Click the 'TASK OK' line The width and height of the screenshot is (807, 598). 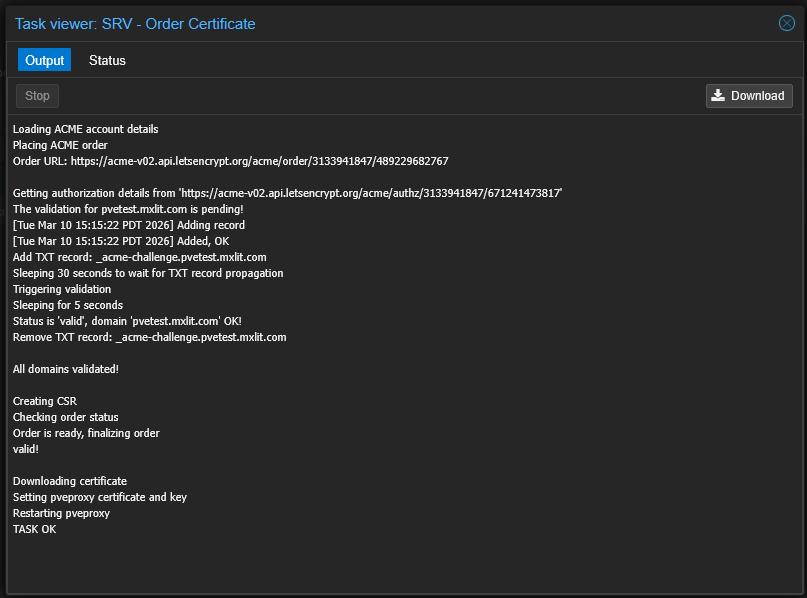coord(35,529)
